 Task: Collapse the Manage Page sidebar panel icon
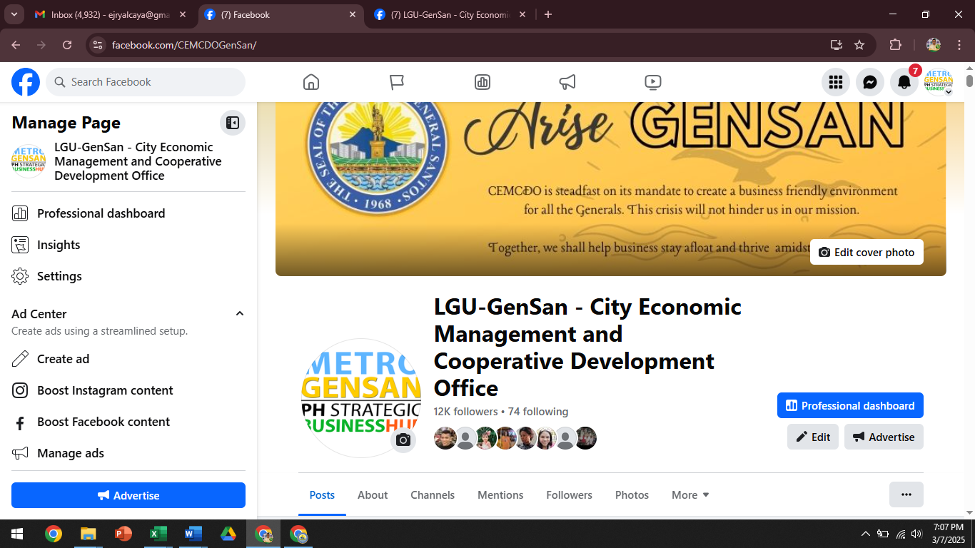coord(232,123)
